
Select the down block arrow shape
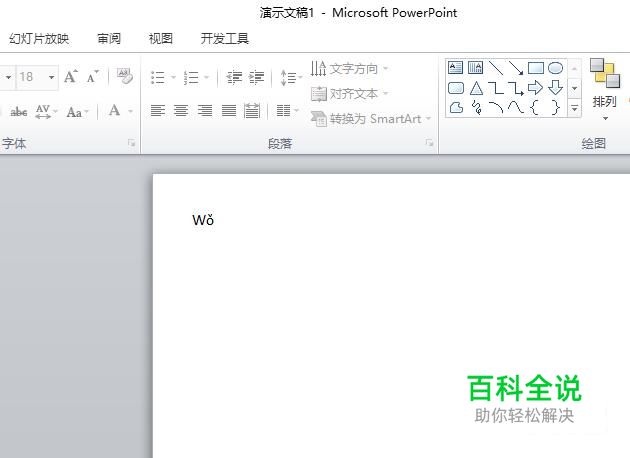pos(555,87)
